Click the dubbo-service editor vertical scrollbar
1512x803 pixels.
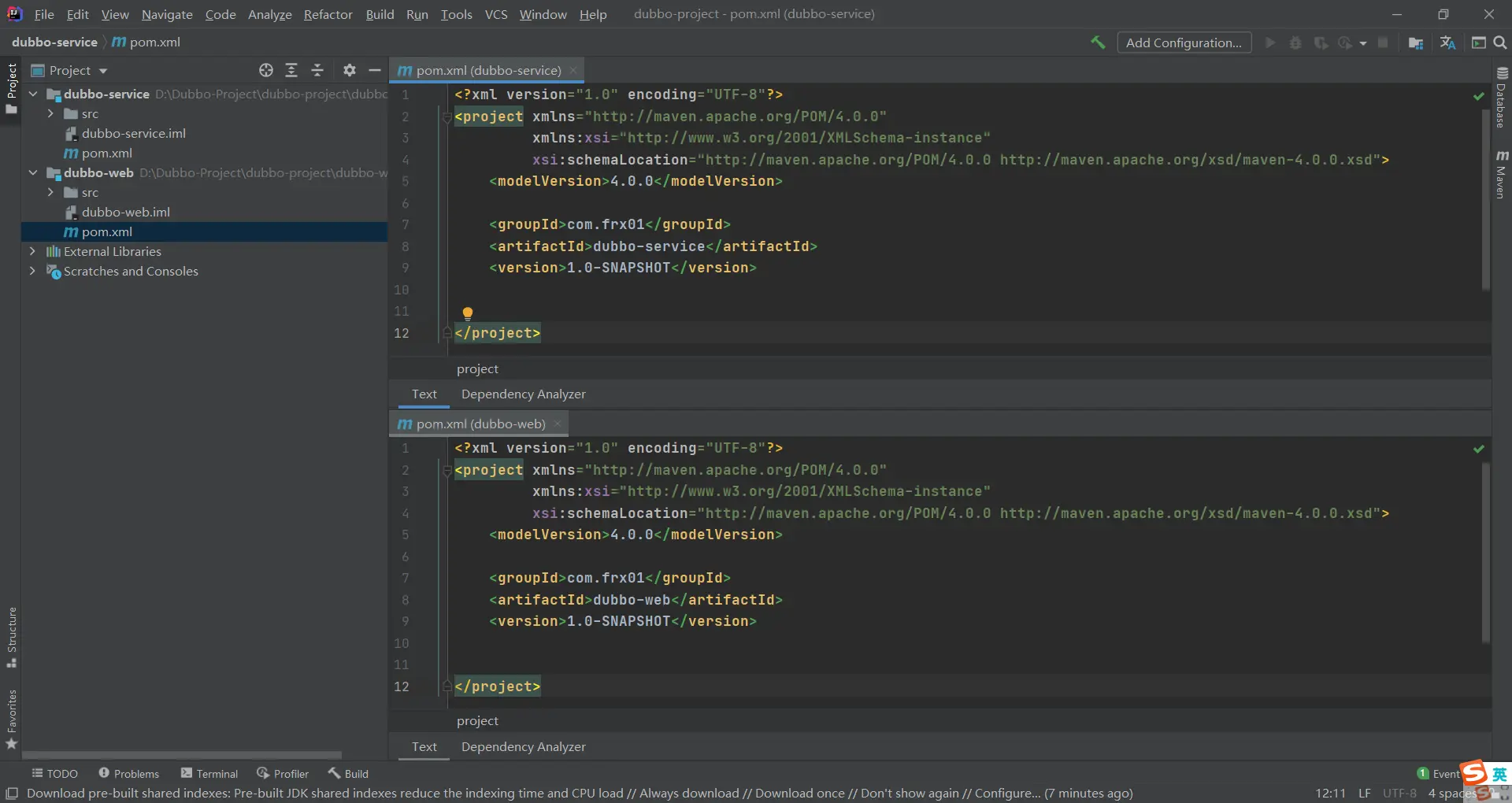coord(1485,200)
